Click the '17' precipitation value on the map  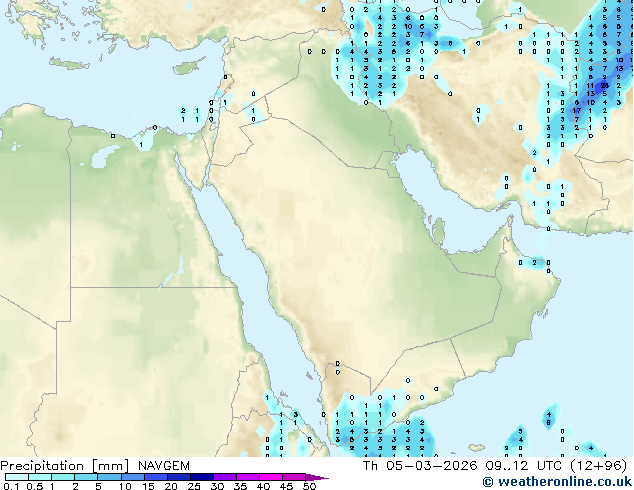point(577,110)
